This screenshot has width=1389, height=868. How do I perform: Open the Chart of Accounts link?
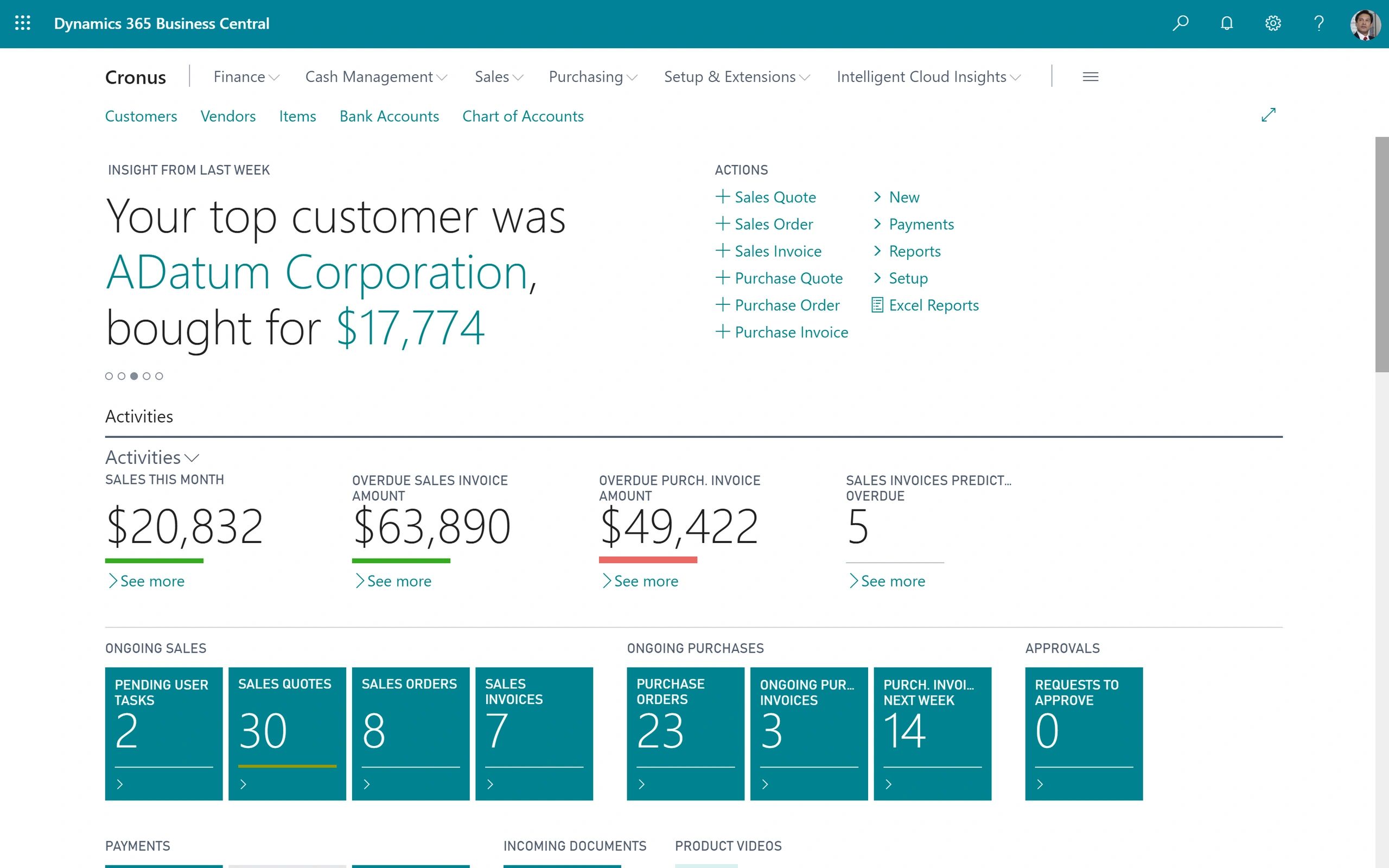click(x=523, y=116)
